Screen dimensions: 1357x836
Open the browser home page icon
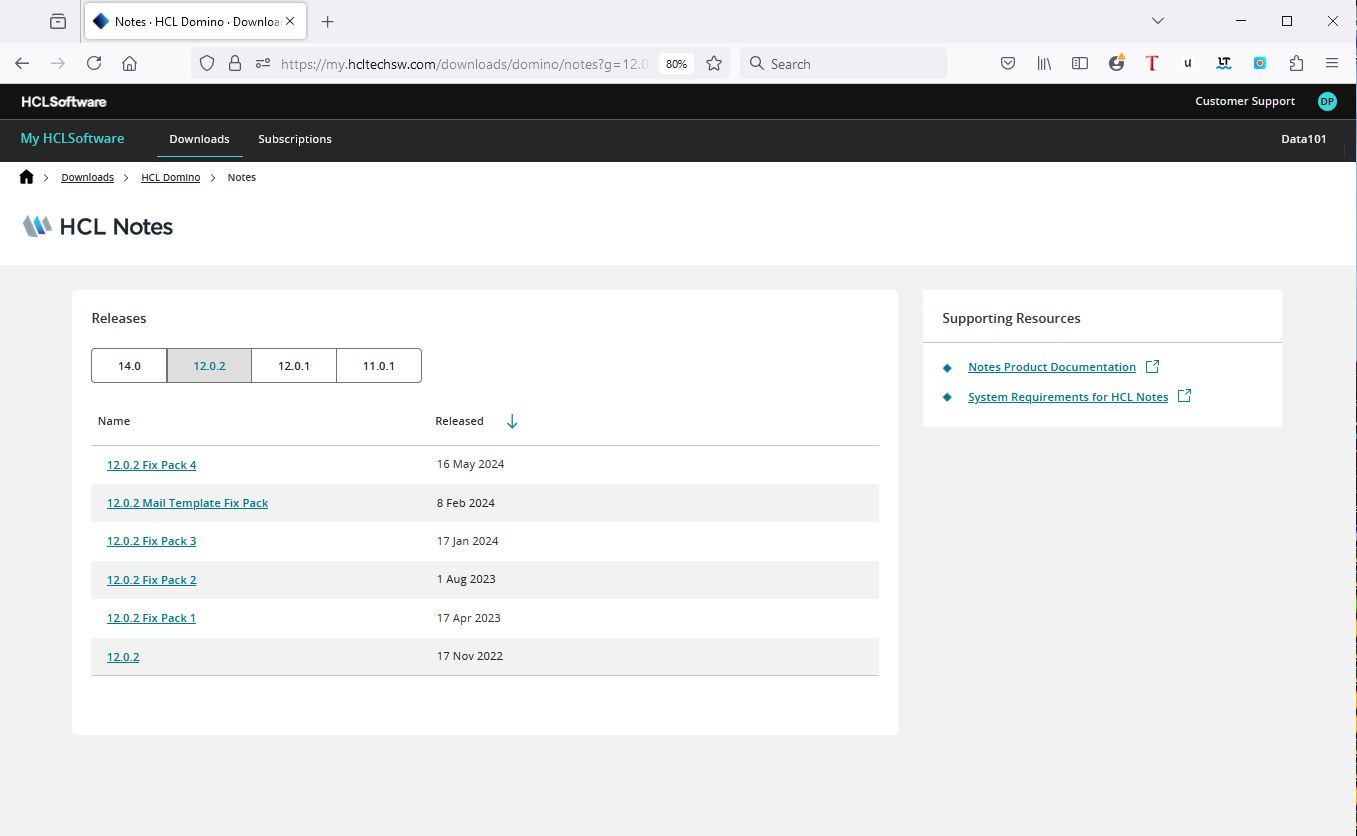130,63
